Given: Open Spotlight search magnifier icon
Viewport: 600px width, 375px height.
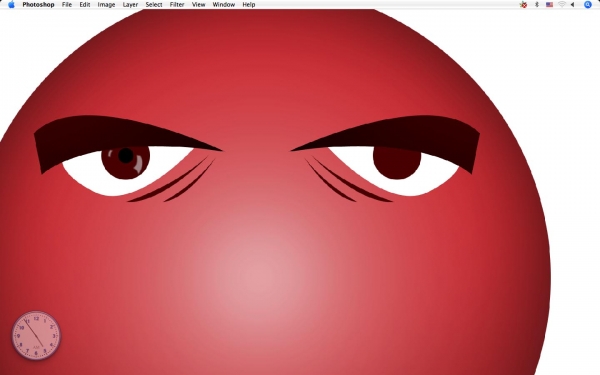Looking at the screenshot, I should [x=588, y=5].
